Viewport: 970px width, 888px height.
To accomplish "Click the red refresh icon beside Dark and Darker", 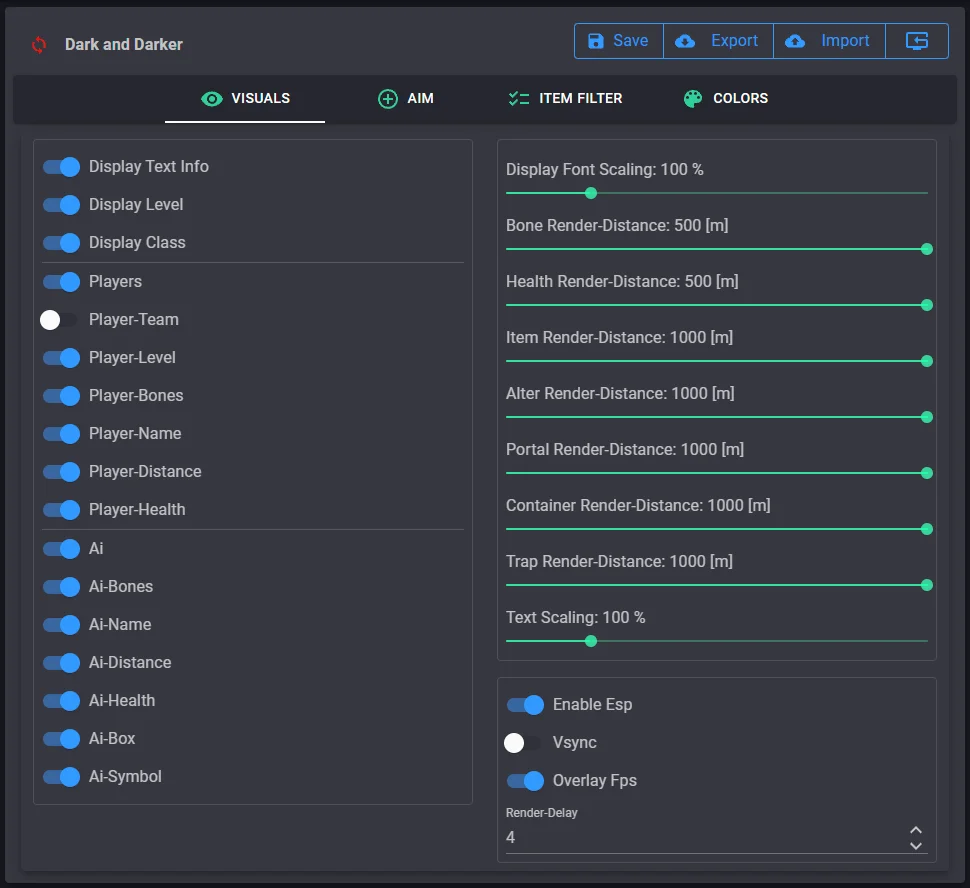I will pos(39,45).
